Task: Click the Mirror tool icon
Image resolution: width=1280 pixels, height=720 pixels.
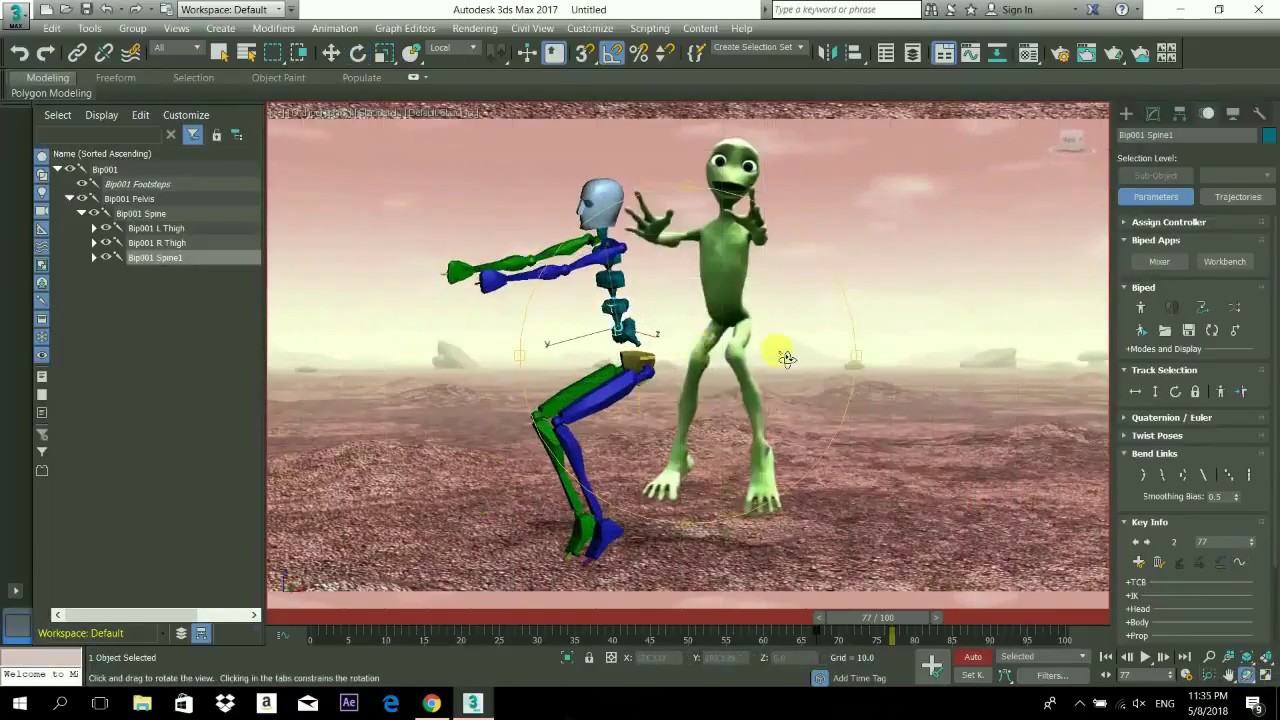Action: [826, 53]
